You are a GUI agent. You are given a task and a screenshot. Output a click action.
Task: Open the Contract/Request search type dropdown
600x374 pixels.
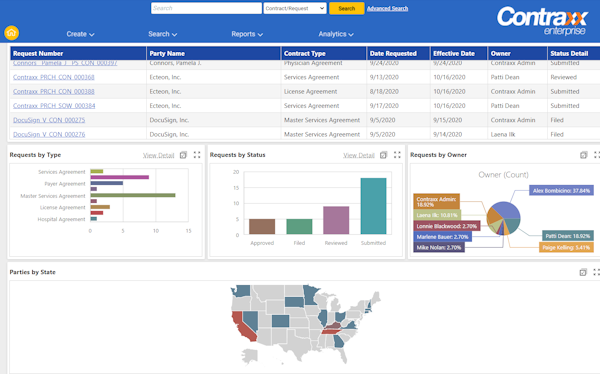(295, 8)
